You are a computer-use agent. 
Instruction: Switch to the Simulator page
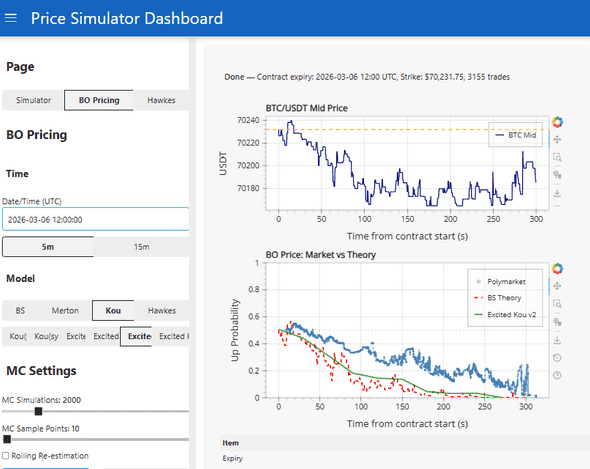tap(33, 100)
